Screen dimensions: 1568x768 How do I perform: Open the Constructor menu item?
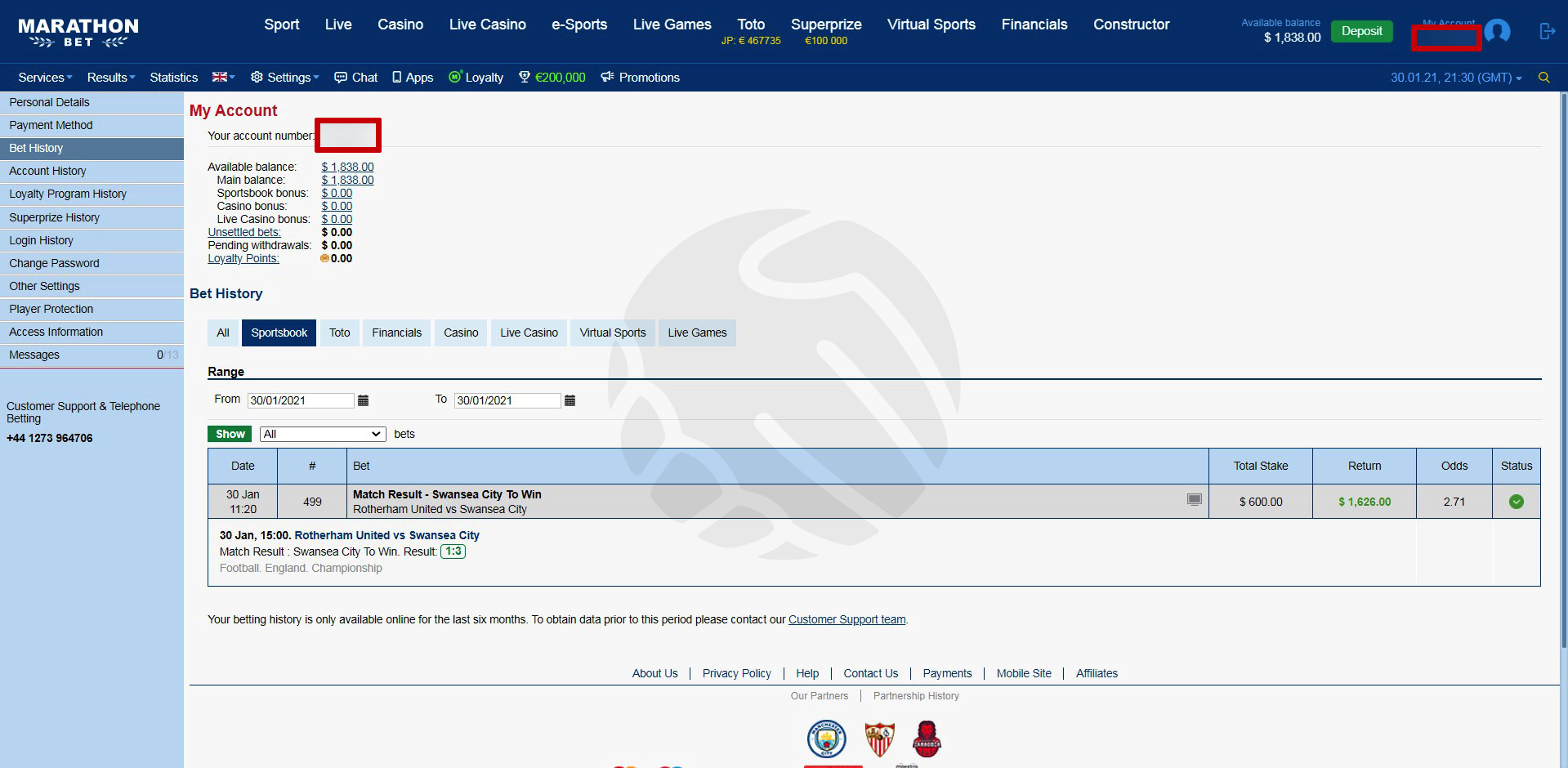1132,25
